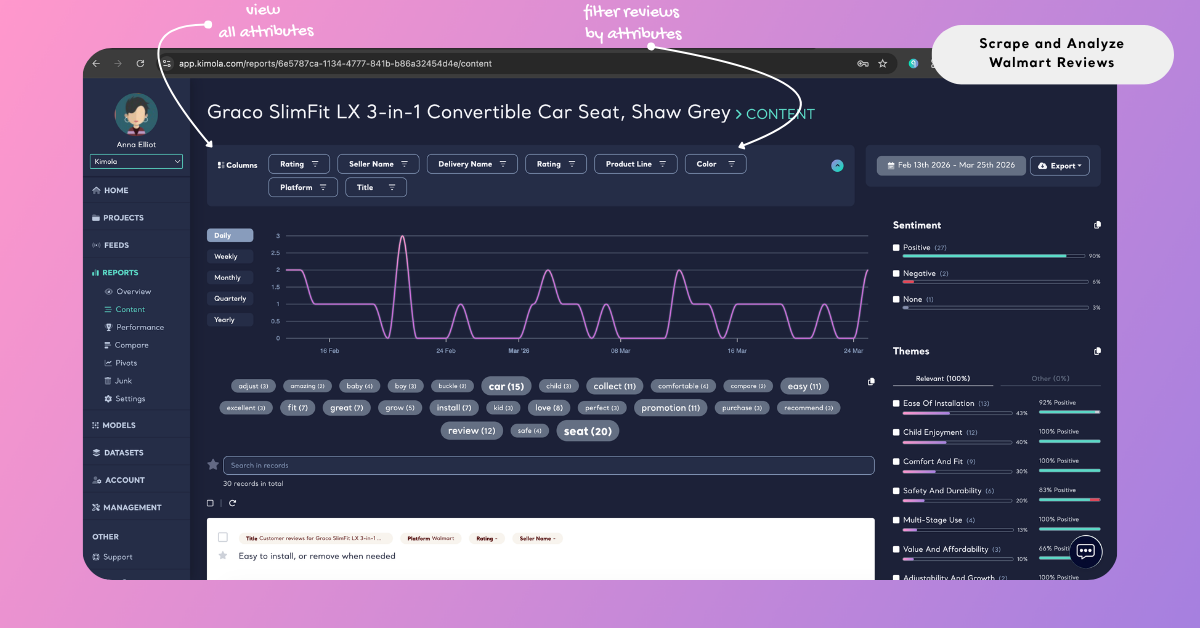
Task: Switch chart to Weekly view
Action: [x=230, y=256]
